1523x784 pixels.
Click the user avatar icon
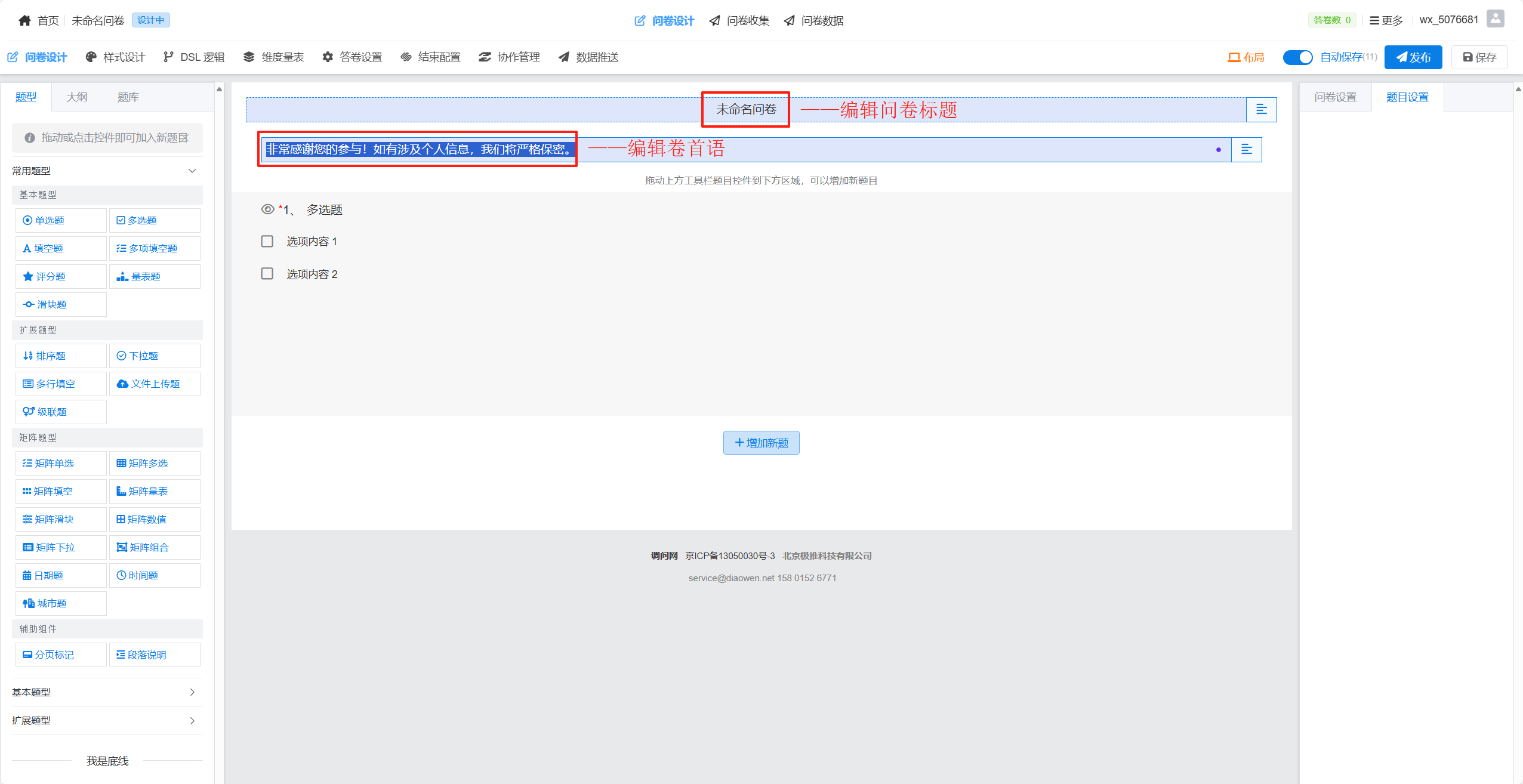(x=1495, y=19)
